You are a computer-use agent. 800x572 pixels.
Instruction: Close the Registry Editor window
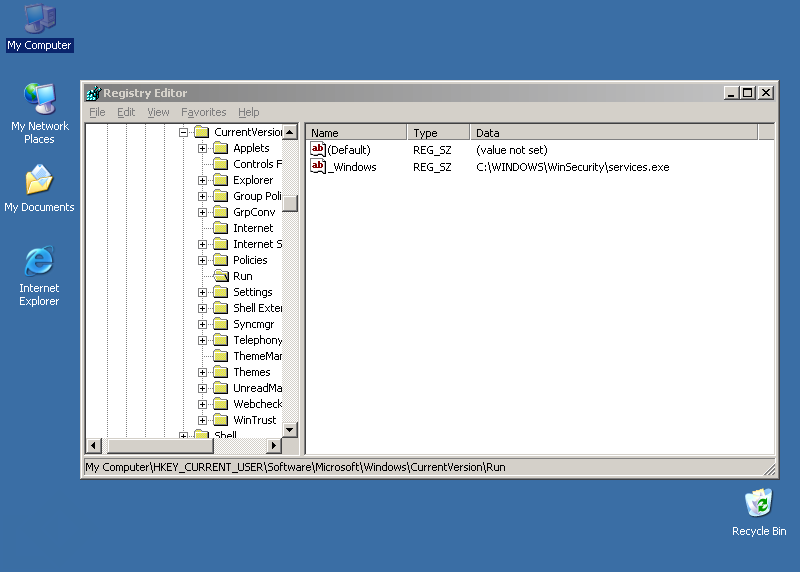click(766, 93)
